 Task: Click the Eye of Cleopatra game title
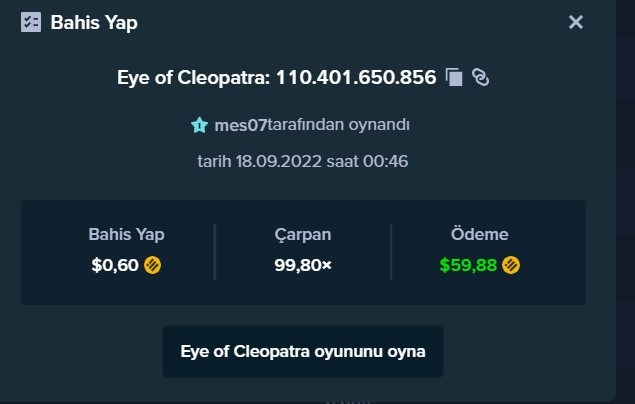point(193,77)
